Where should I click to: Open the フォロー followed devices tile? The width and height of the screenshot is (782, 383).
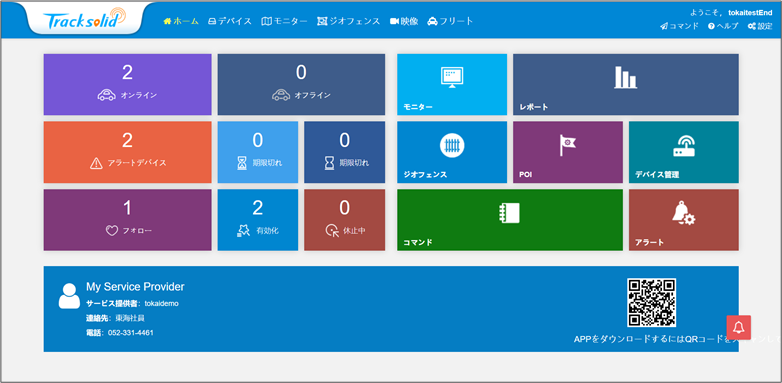point(127,219)
